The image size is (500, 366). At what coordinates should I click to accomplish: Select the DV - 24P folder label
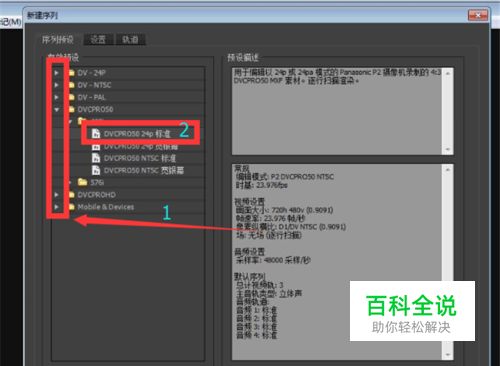[x=92, y=73]
